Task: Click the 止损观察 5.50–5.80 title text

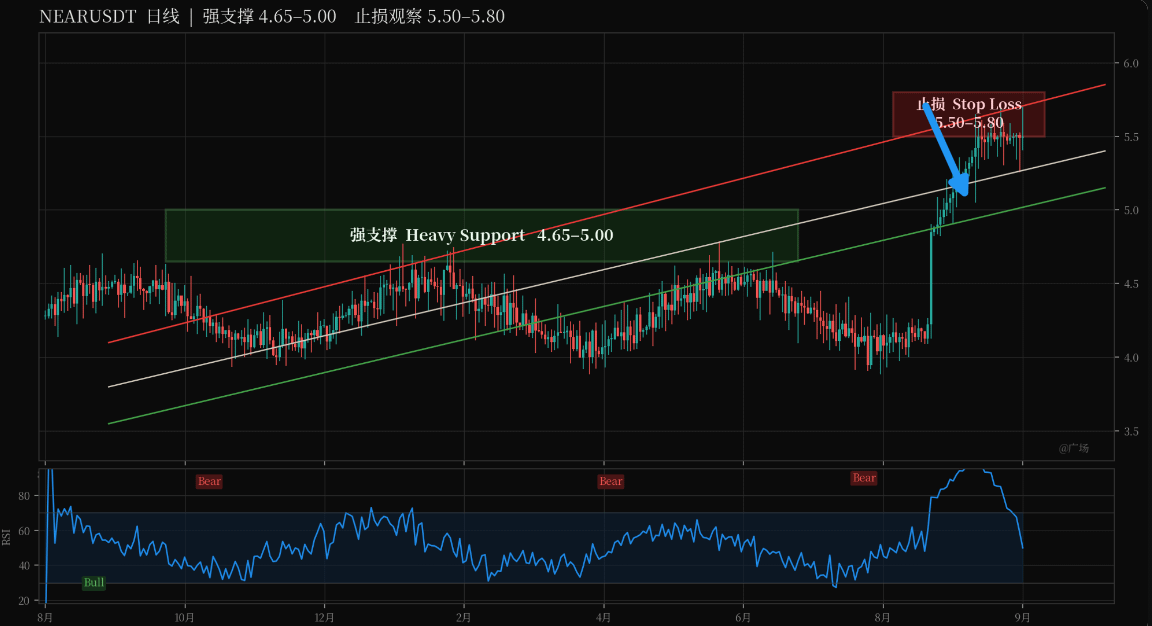Action: (430, 16)
